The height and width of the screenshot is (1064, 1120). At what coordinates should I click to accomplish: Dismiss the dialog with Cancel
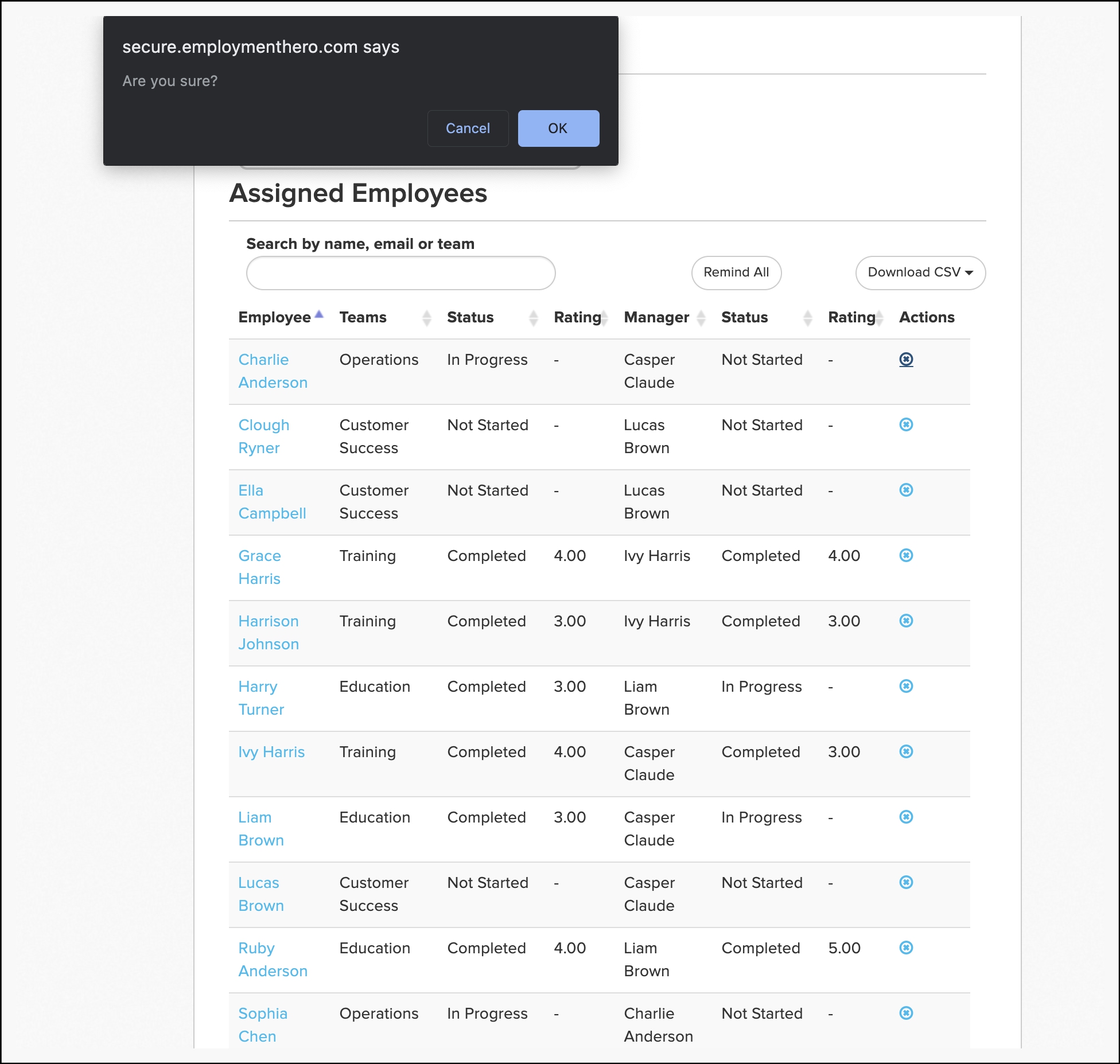[468, 128]
